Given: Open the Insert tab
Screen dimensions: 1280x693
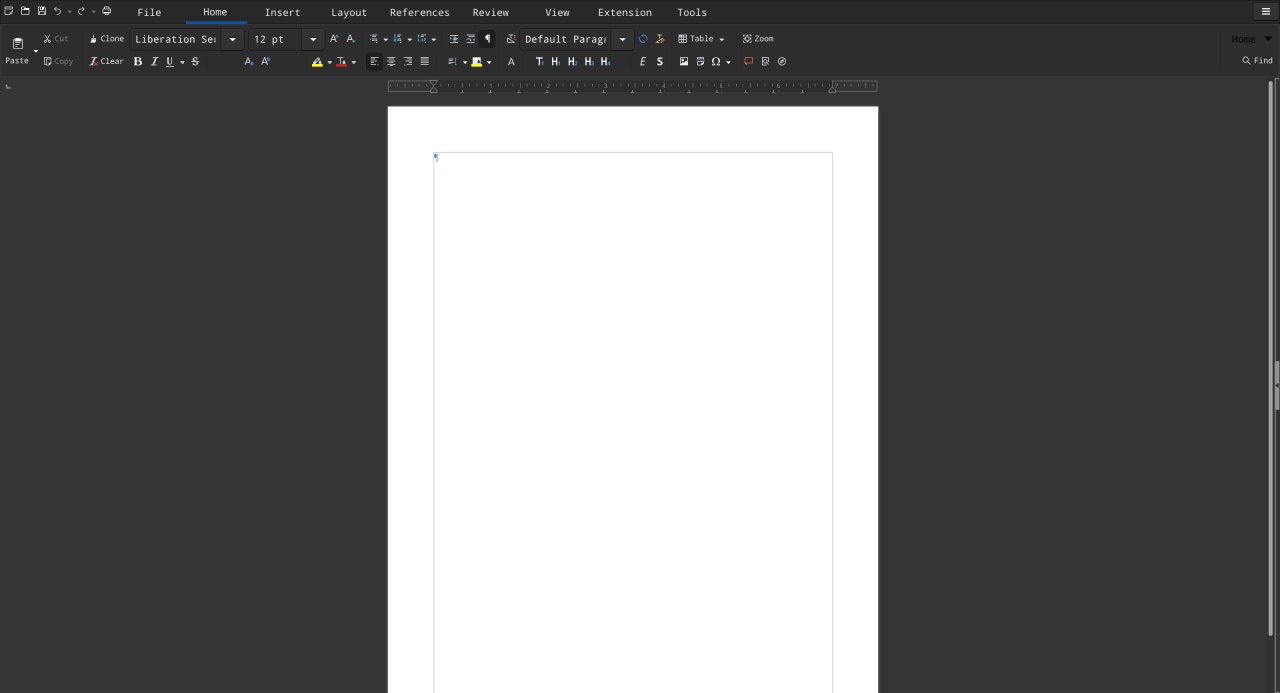Looking at the screenshot, I should (282, 12).
